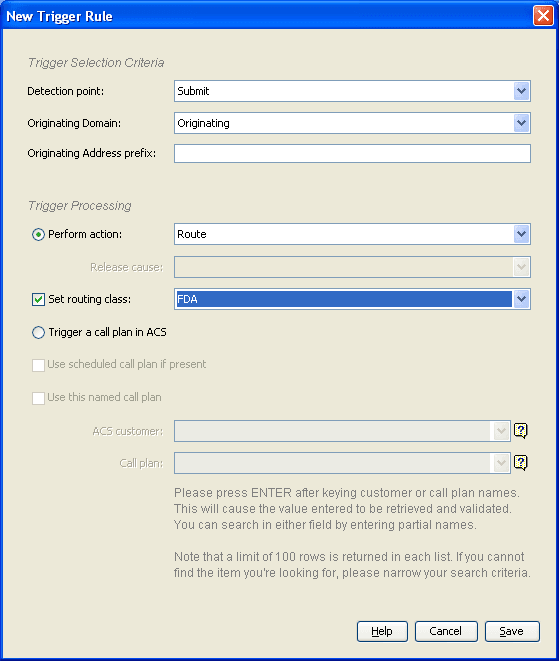Click the Cancel button

tap(446, 631)
